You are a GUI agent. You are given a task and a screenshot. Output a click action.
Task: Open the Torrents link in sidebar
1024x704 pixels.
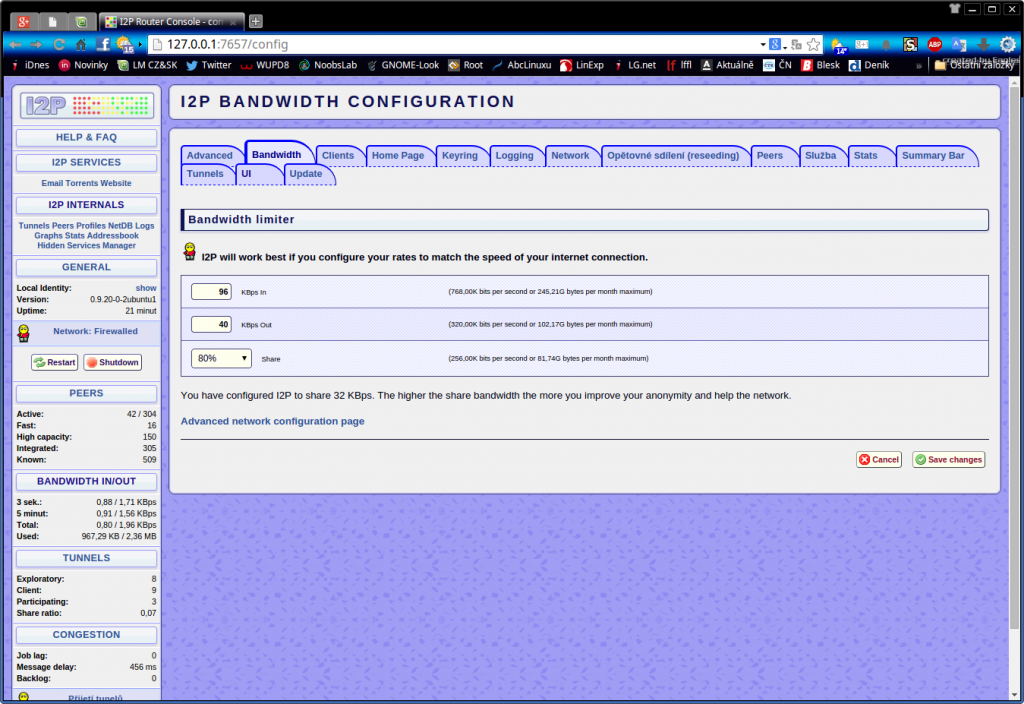pyautogui.click(x=82, y=184)
